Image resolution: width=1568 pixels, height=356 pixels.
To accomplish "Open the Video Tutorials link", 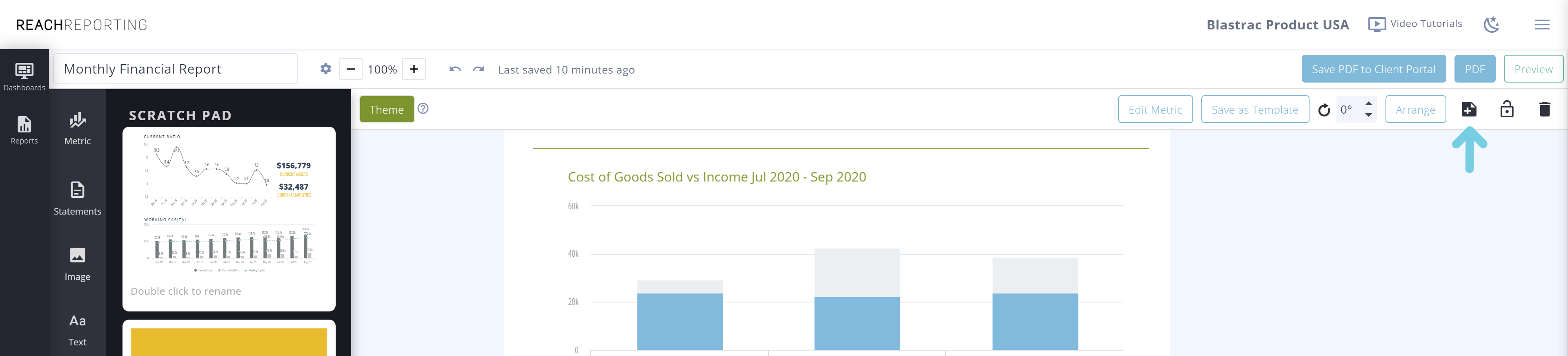I will click(1415, 24).
